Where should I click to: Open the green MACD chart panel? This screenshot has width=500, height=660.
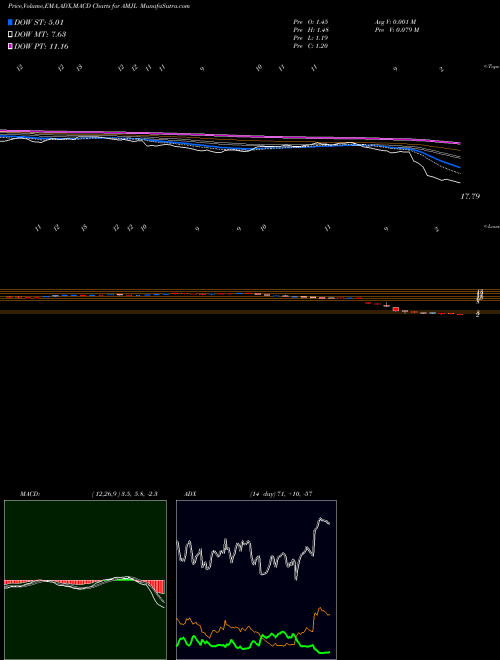click(85, 580)
